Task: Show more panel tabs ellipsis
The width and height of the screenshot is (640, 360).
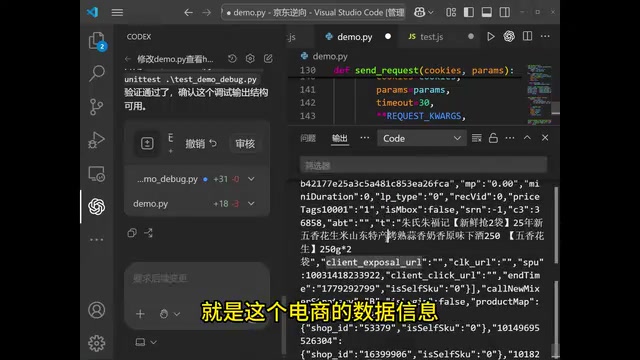Action: tap(364, 138)
